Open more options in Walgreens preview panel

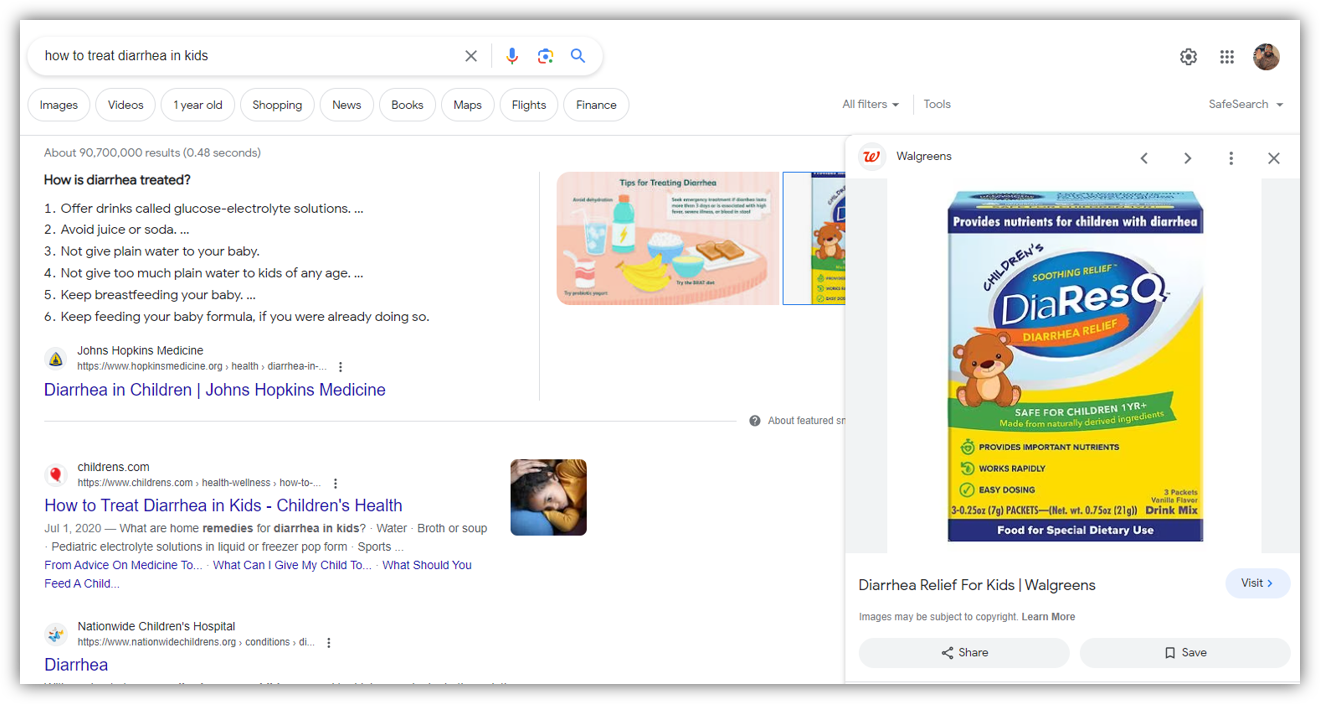[x=1231, y=158]
